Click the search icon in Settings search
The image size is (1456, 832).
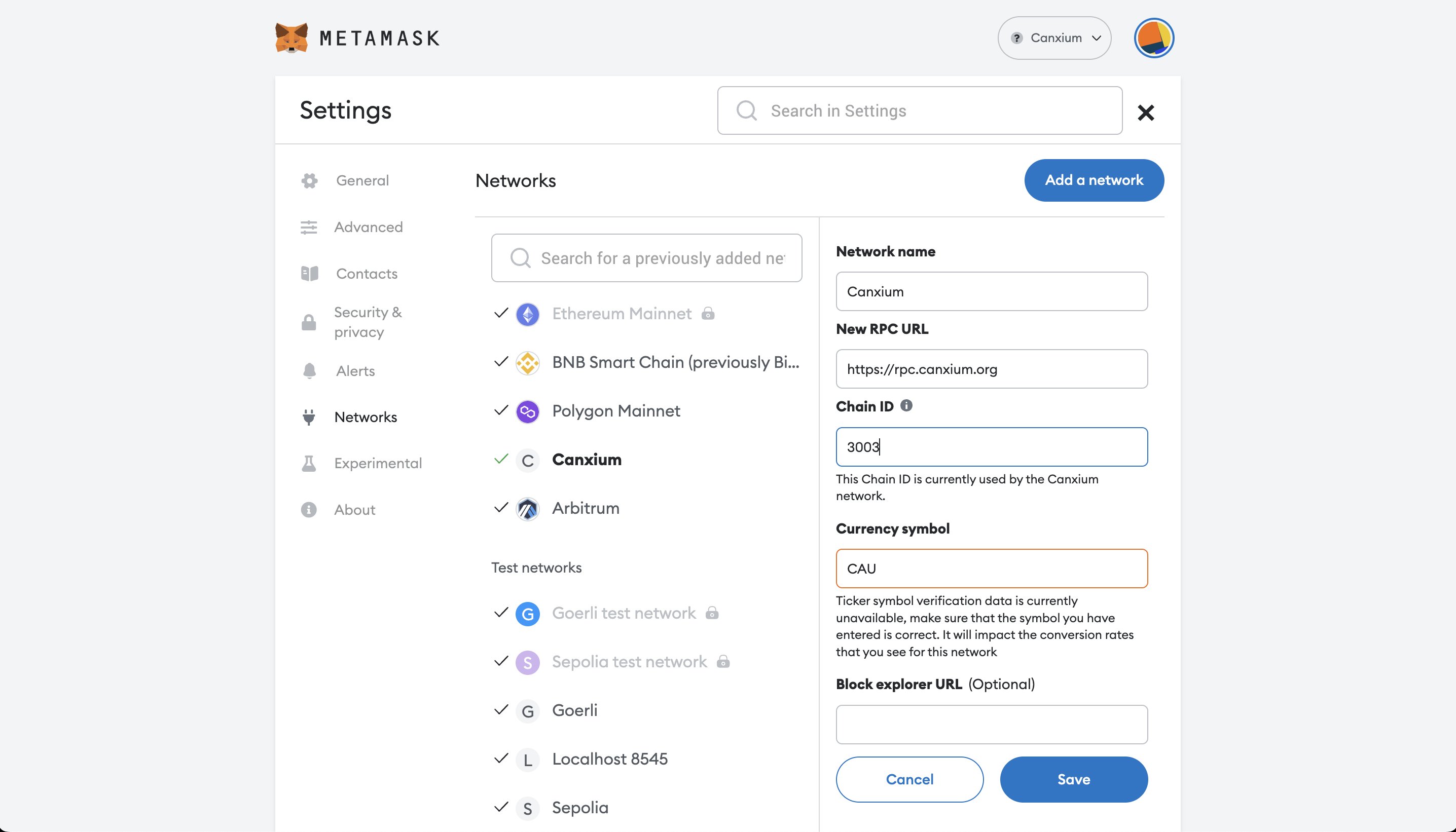747,110
